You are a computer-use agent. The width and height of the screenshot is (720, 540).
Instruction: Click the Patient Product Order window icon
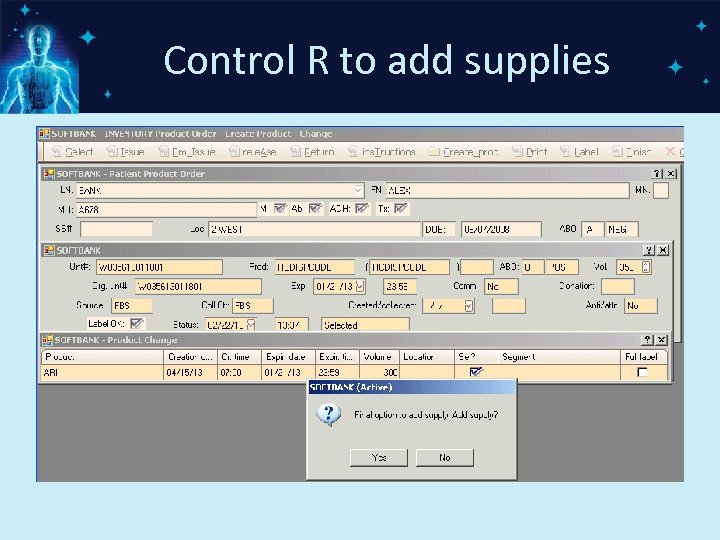[x=49, y=174]
